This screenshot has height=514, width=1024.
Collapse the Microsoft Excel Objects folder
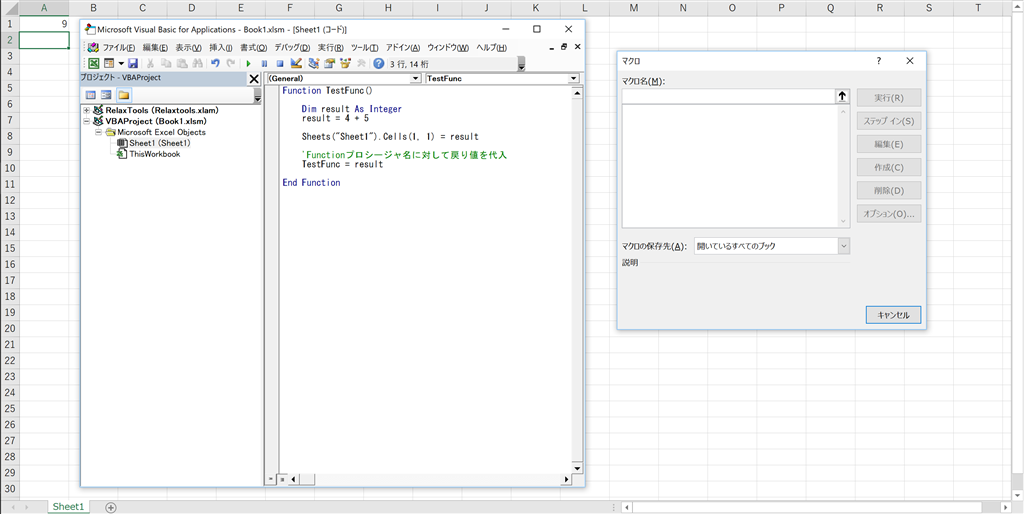pos(98,132)
